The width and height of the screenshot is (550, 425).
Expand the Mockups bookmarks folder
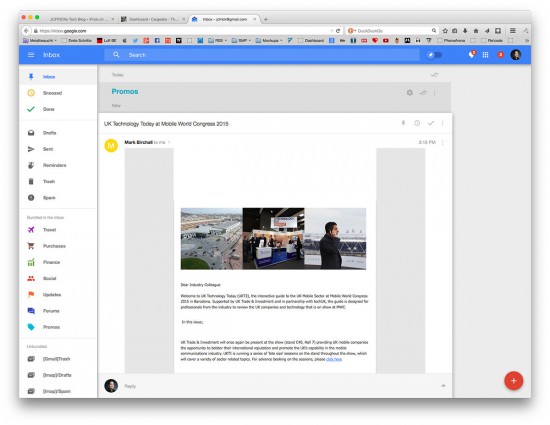[269, 41]
